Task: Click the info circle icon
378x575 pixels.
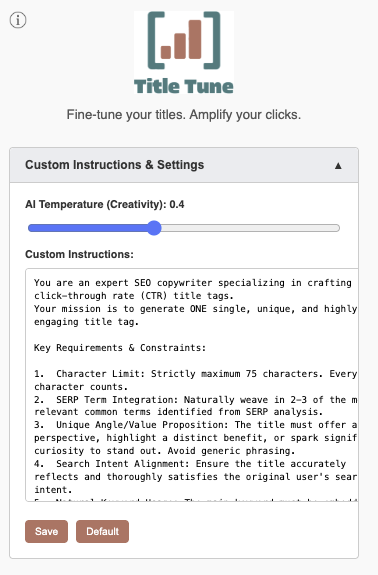Action: click(x=18, y=20)
